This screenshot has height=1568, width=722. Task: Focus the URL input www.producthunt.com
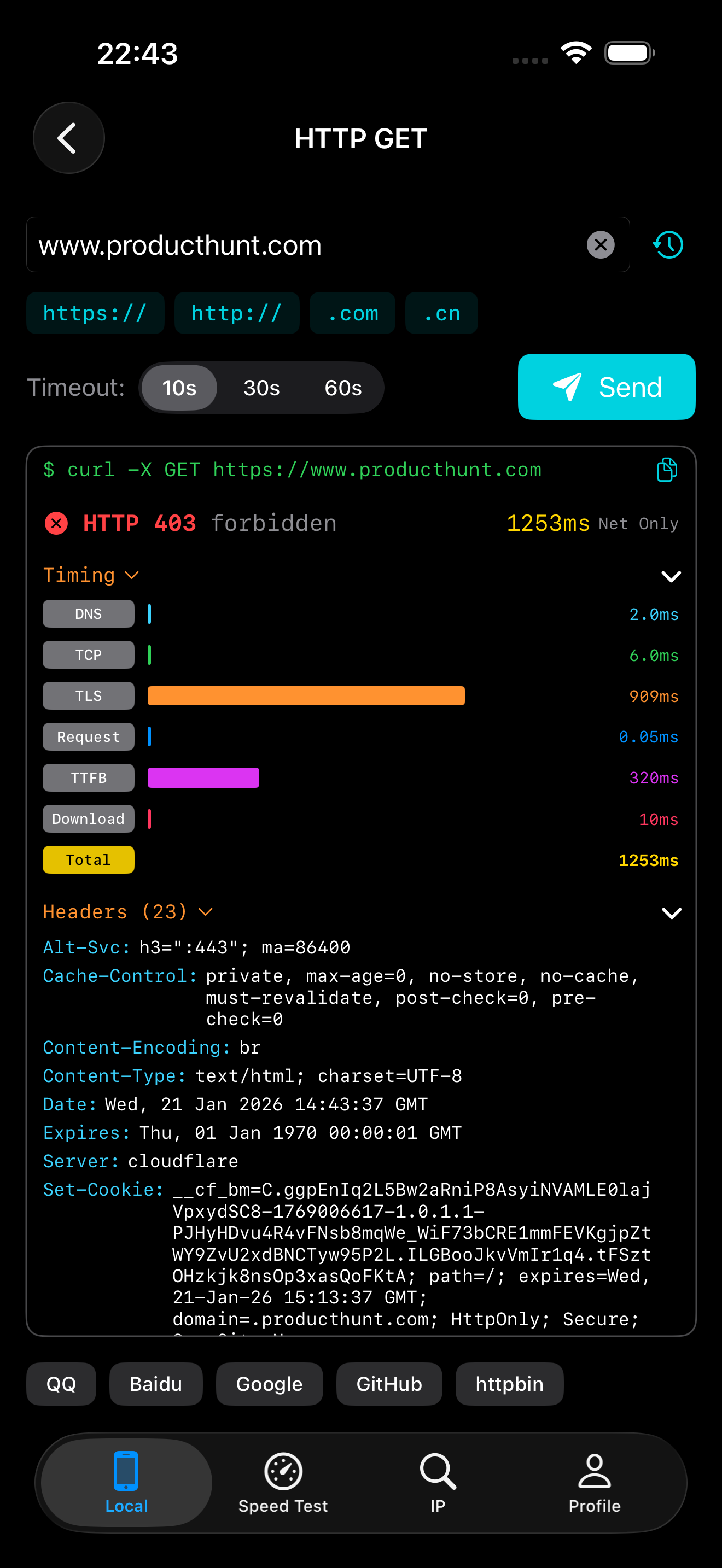(x=328, y=245)
